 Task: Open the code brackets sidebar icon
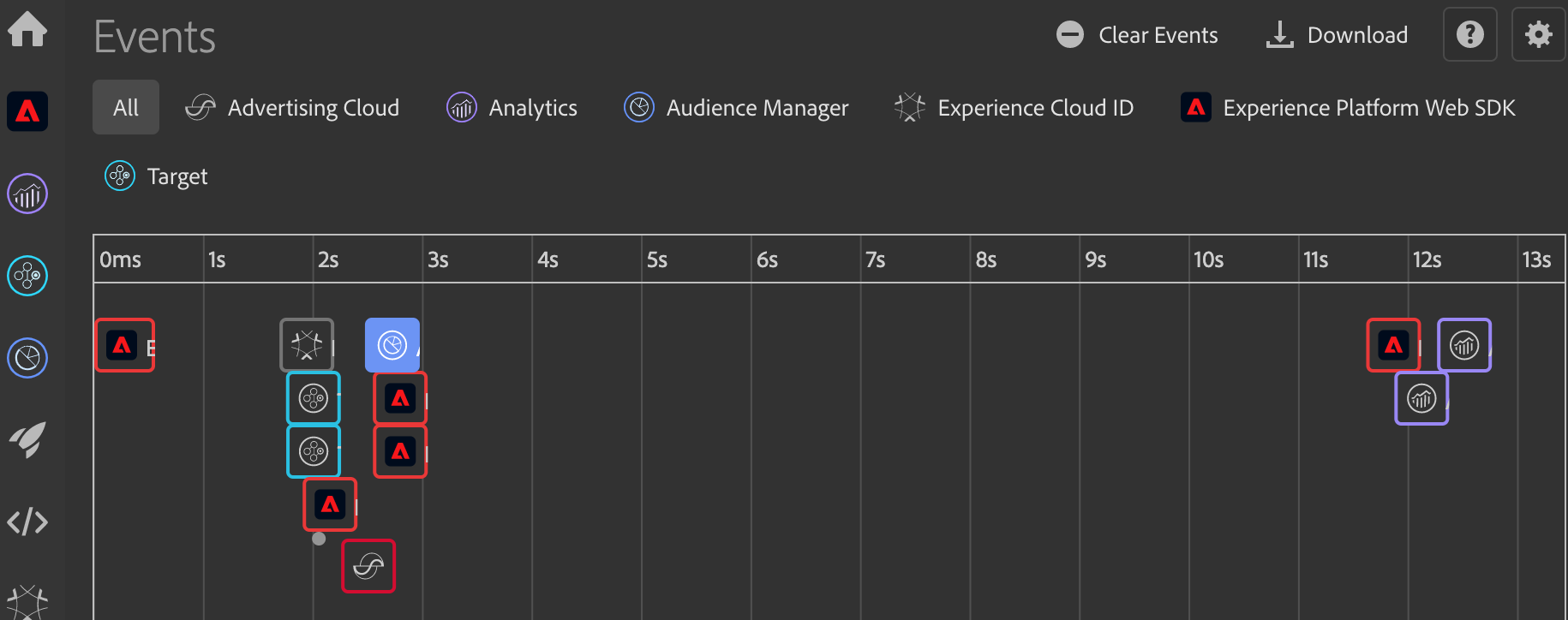27,522
